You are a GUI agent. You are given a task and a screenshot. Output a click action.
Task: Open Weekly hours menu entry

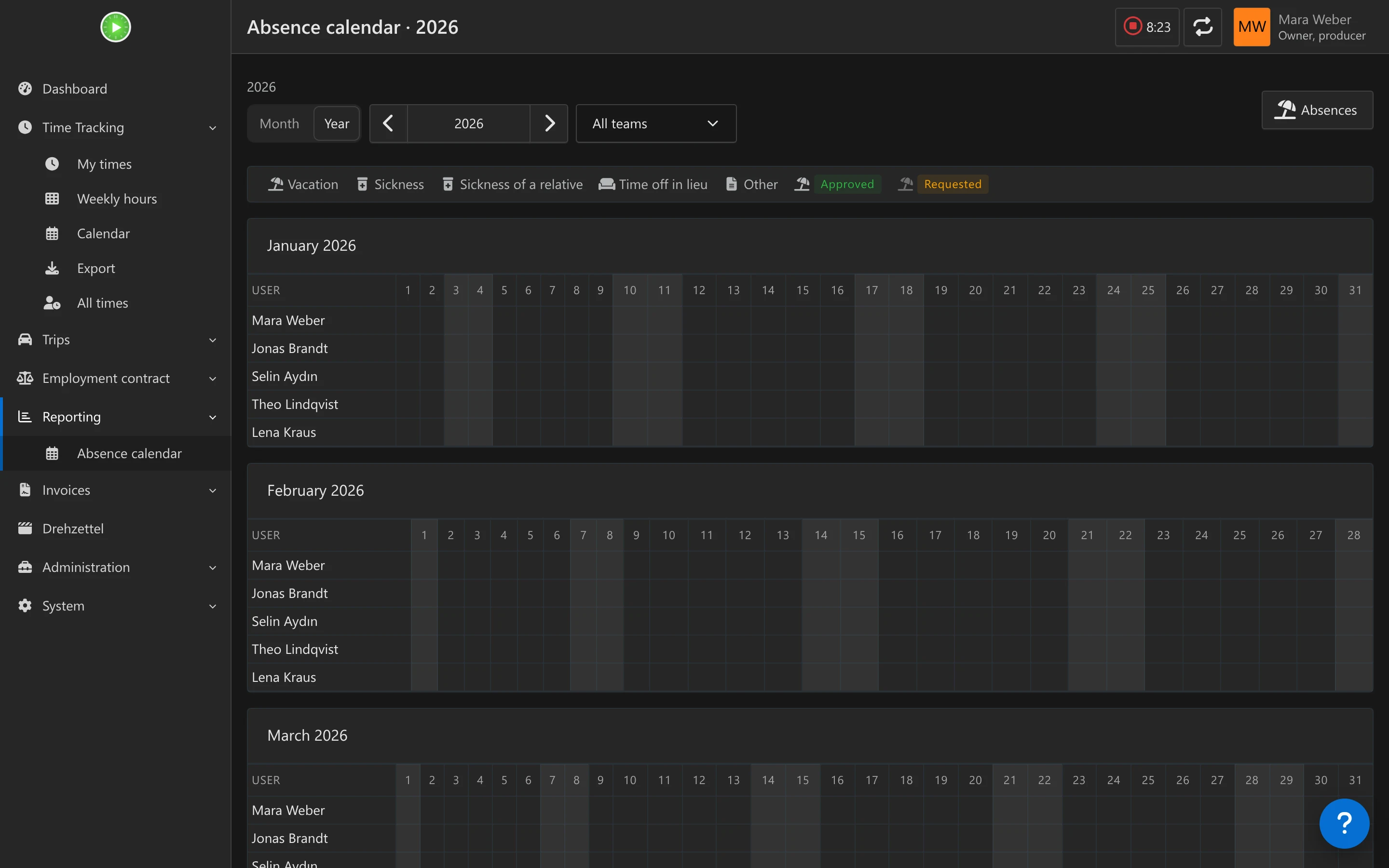pos(115,199)
